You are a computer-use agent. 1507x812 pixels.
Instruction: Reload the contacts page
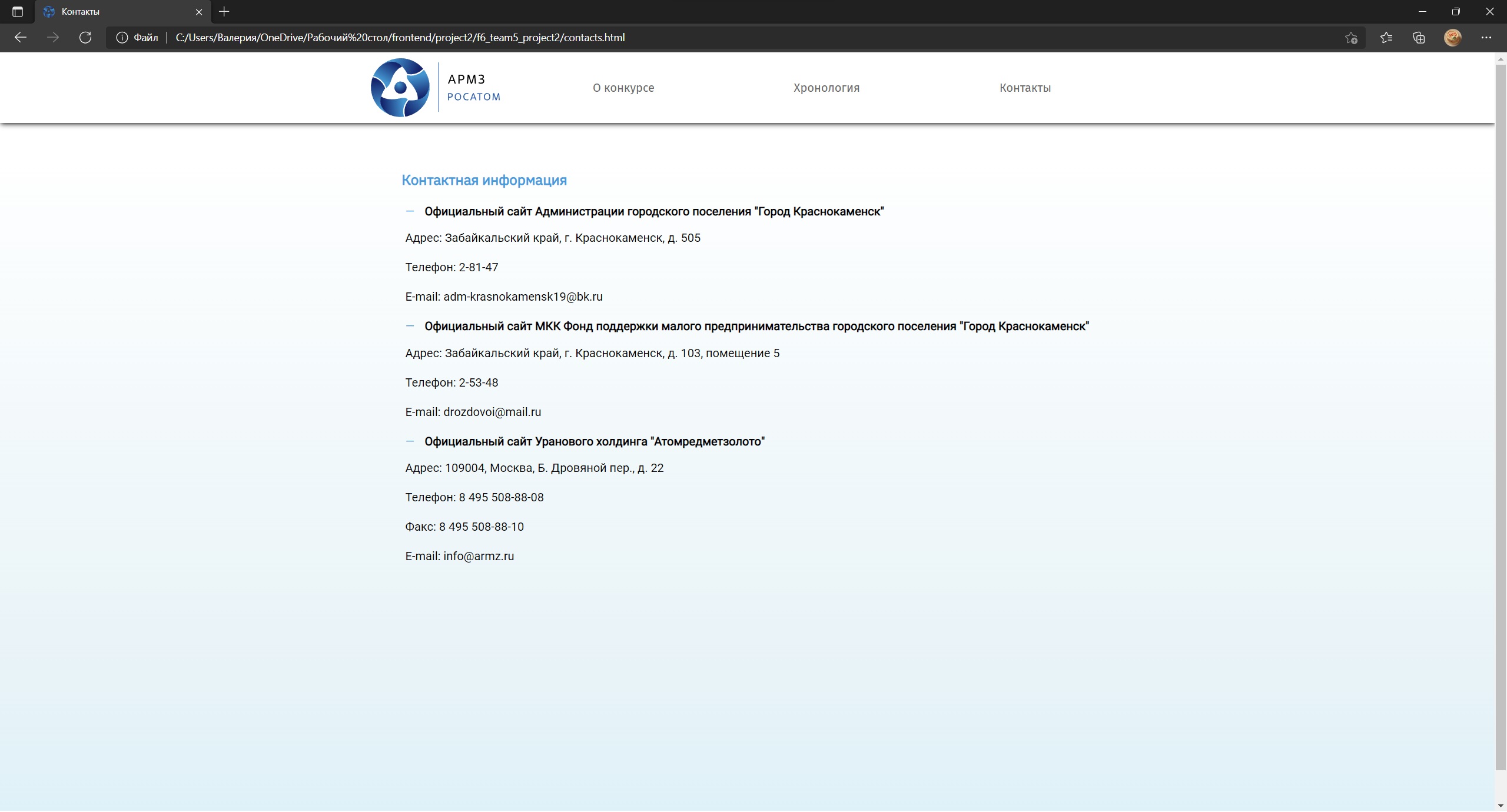tap(85, 37)
